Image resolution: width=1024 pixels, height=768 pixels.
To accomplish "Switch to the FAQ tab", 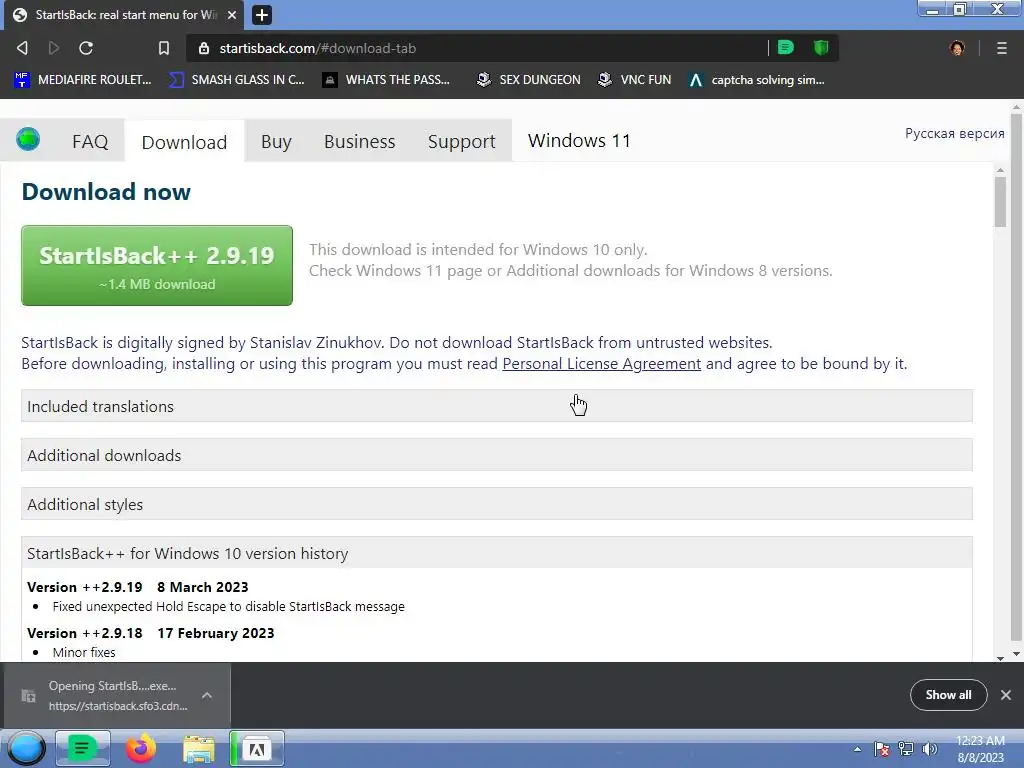I will tap(90, 141).
